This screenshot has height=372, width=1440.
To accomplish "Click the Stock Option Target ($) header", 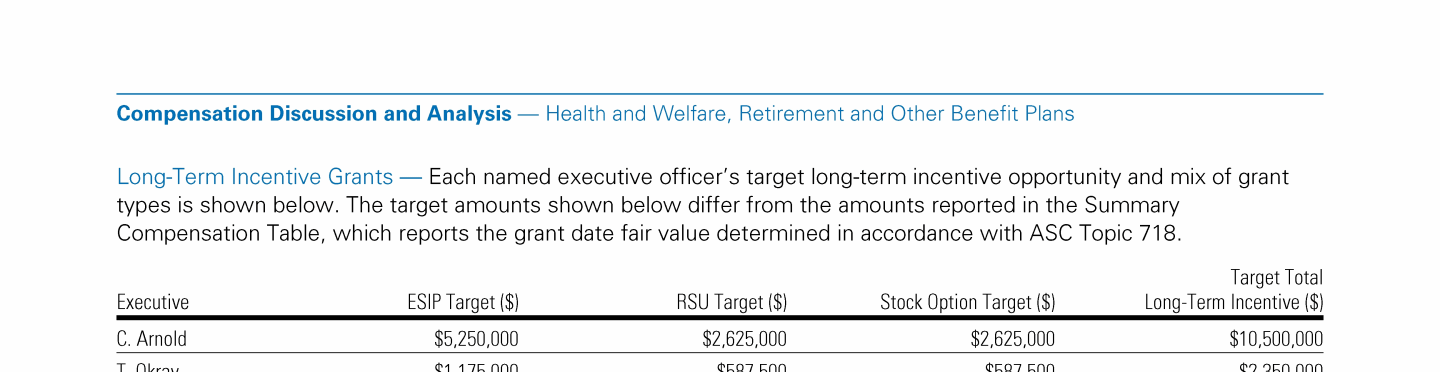I will pyautogui.click(x=968, y=303).
